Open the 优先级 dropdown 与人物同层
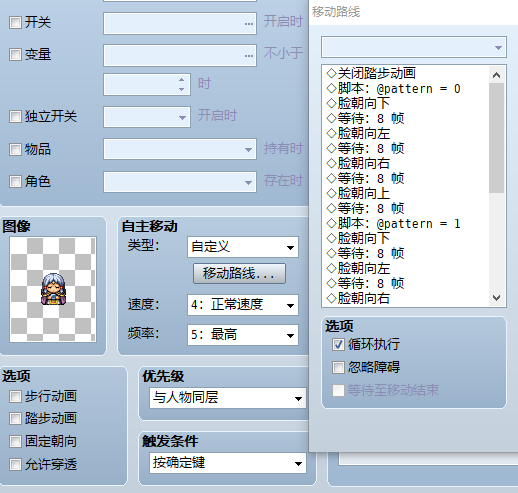The width and height of the screenshot is (518, 493). [228, 398]
